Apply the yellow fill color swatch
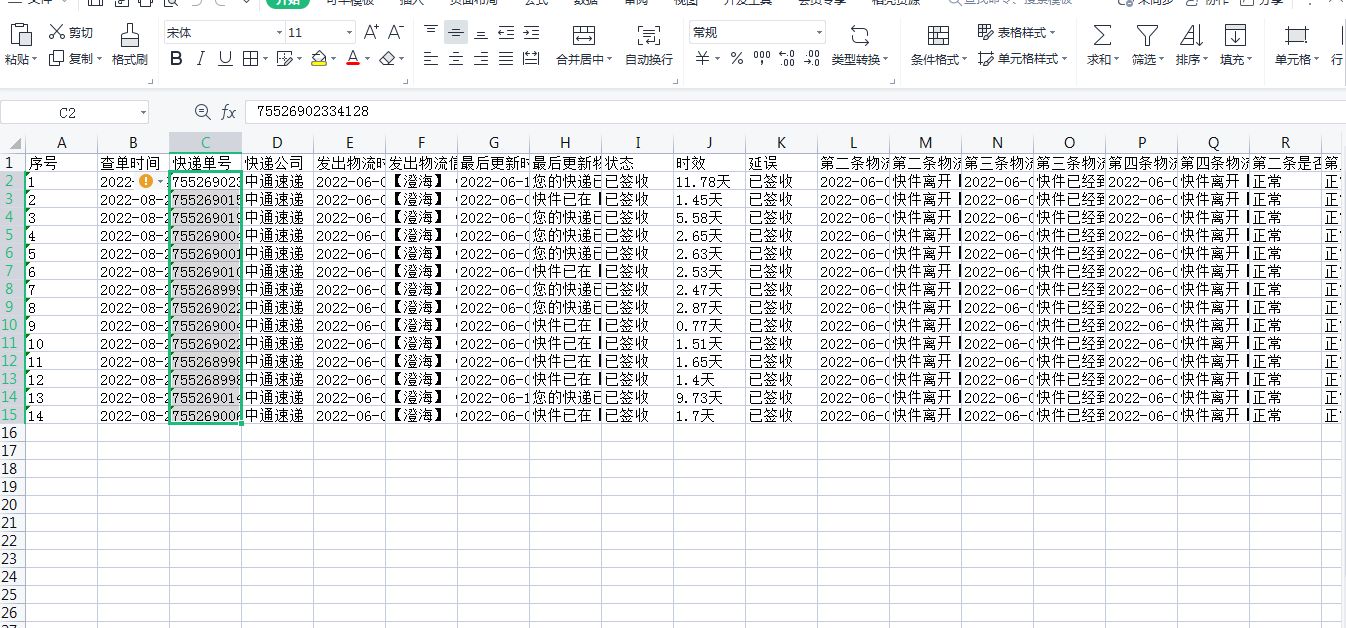The image size is (1346, 628). click(318, 59)
